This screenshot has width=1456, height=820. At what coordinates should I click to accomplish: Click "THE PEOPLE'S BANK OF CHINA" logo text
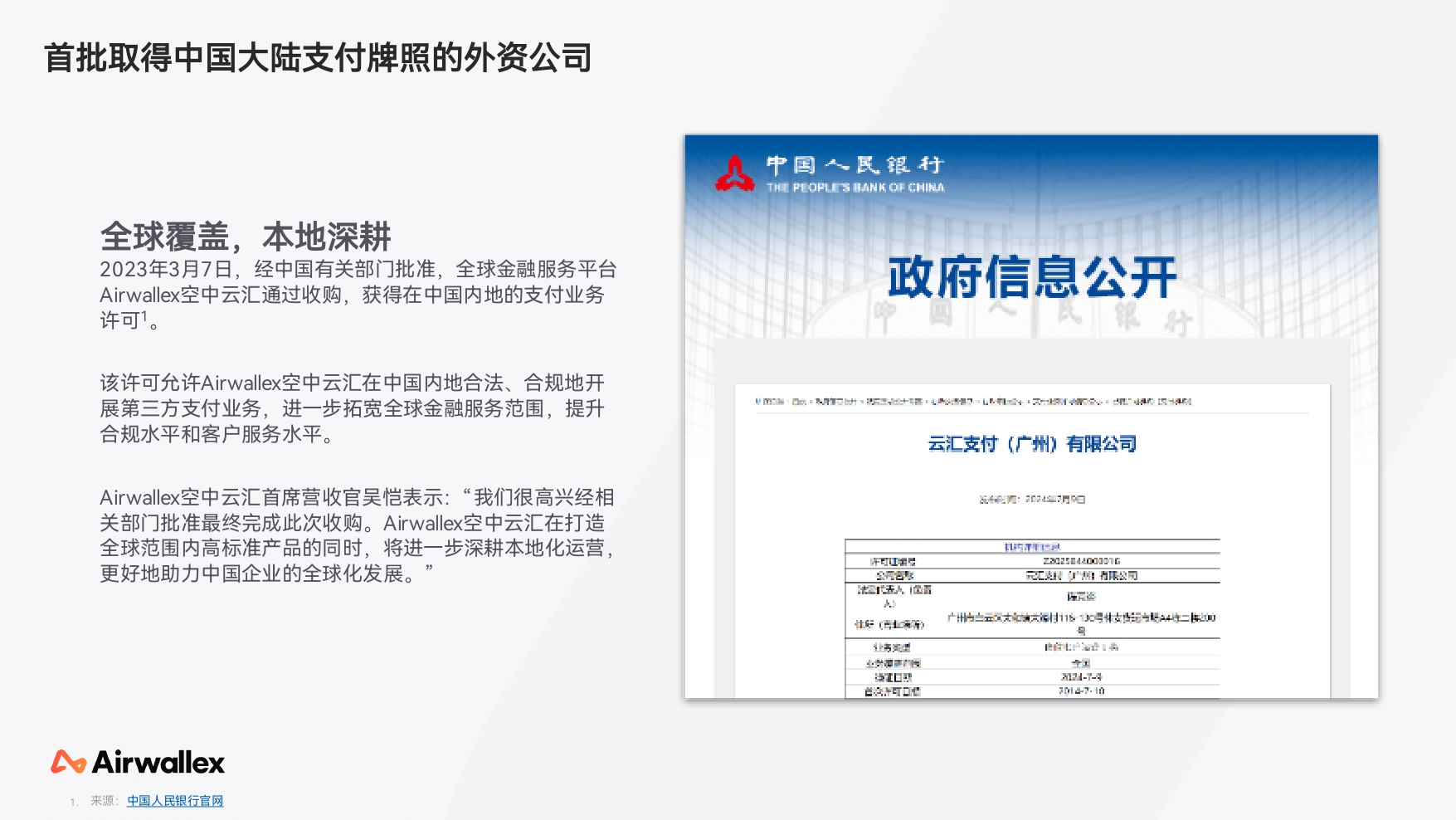[x=855, y=188]
